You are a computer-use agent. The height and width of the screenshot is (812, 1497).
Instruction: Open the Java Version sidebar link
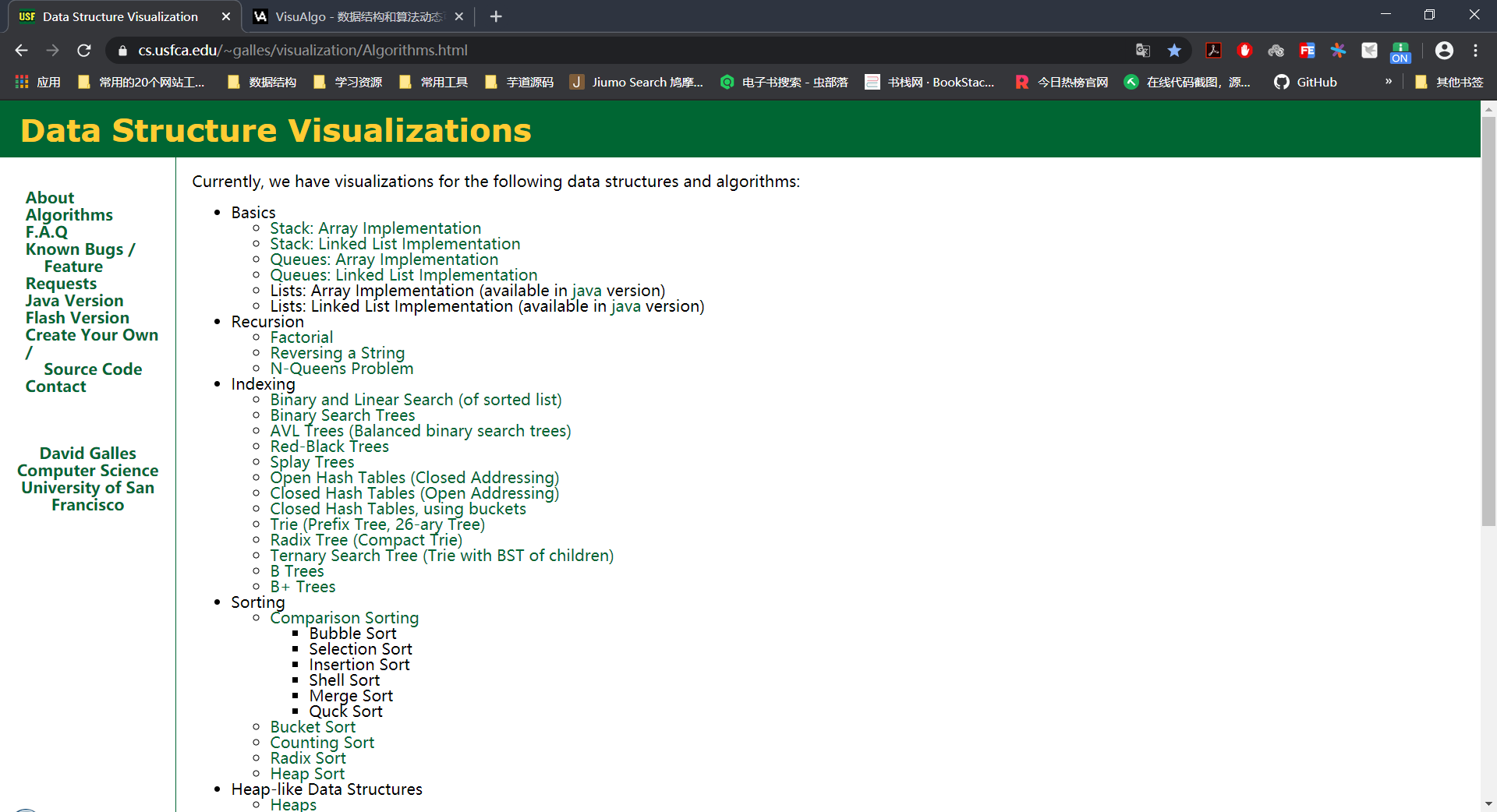74,301
